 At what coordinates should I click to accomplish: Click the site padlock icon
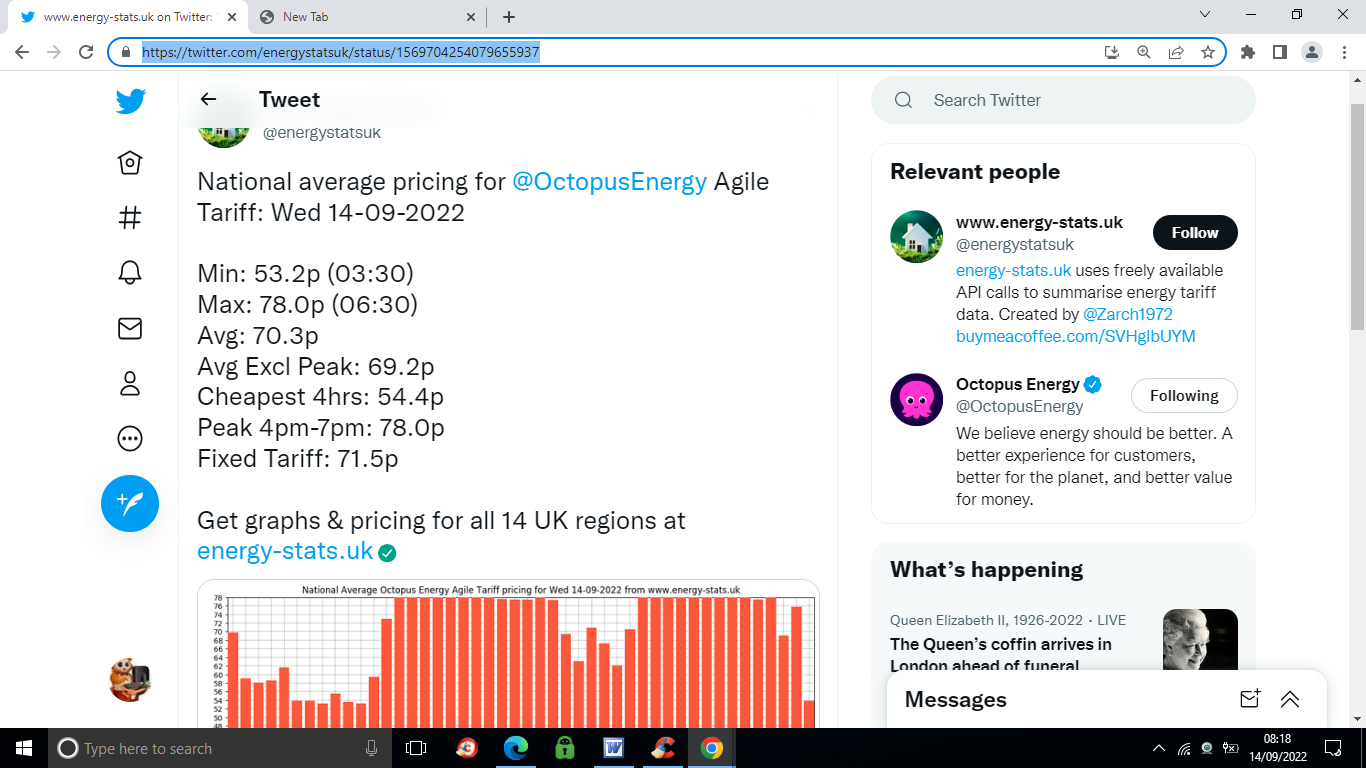(x=126, y=52)
